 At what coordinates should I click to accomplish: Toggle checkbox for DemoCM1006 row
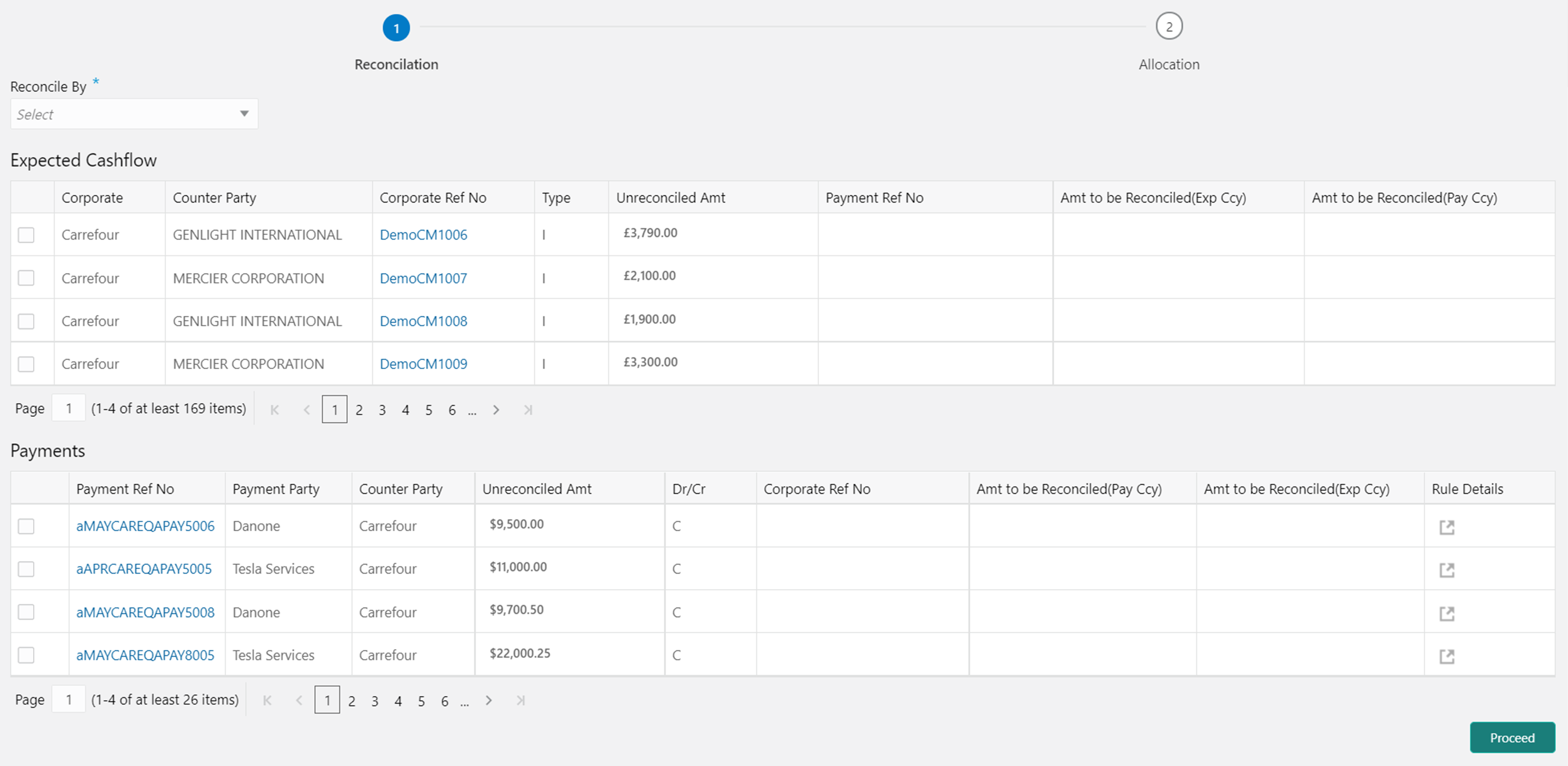[x=27, y=234]
